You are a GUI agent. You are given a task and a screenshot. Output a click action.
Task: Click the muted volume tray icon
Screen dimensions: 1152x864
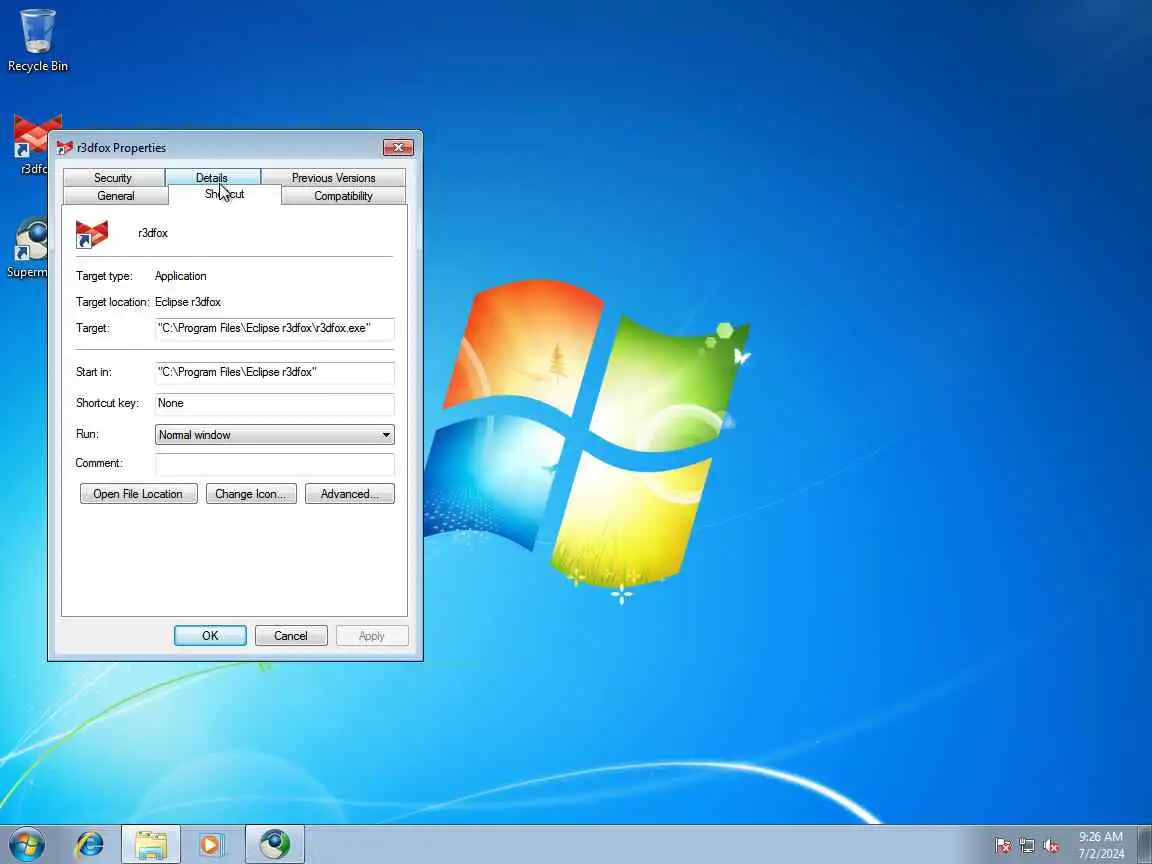(1051, 846)
